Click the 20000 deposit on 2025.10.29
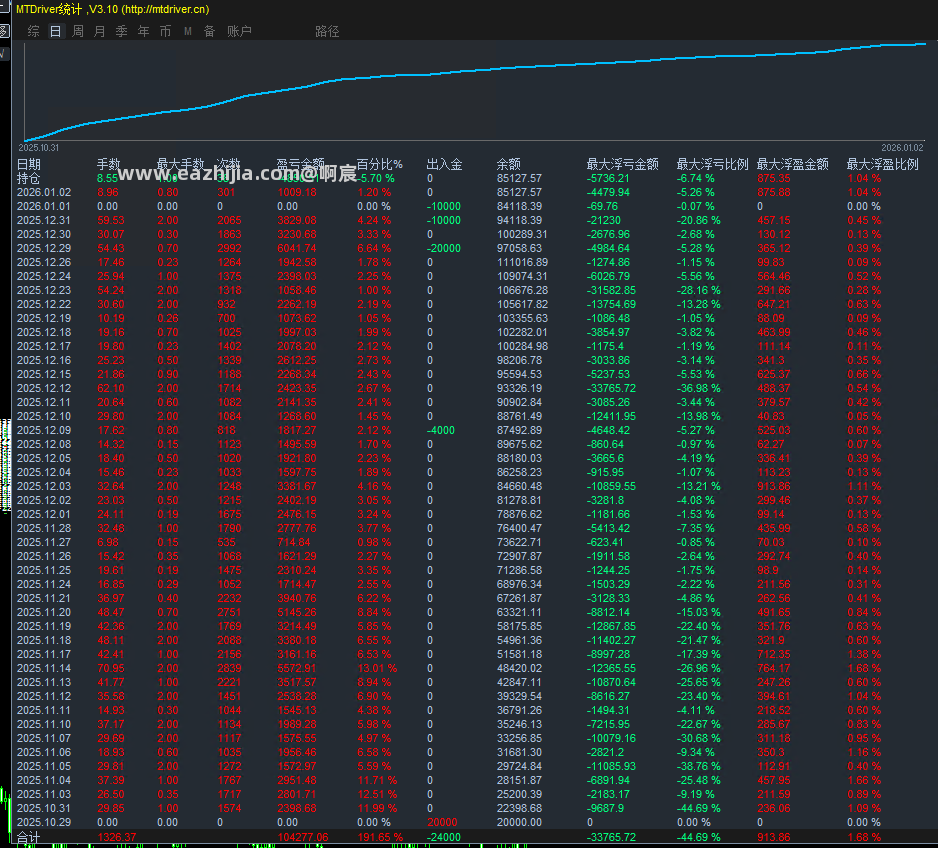Screen dimensions: 938x848 [442, 822]
